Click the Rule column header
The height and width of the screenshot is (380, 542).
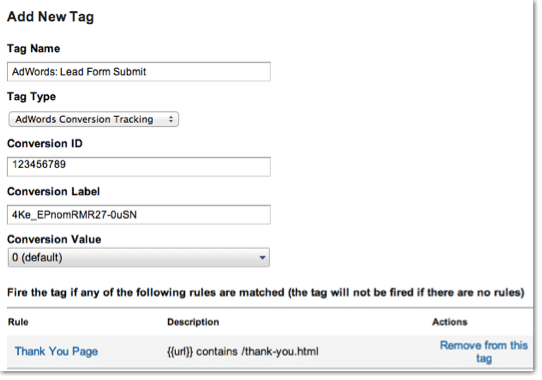coord(18,322)
